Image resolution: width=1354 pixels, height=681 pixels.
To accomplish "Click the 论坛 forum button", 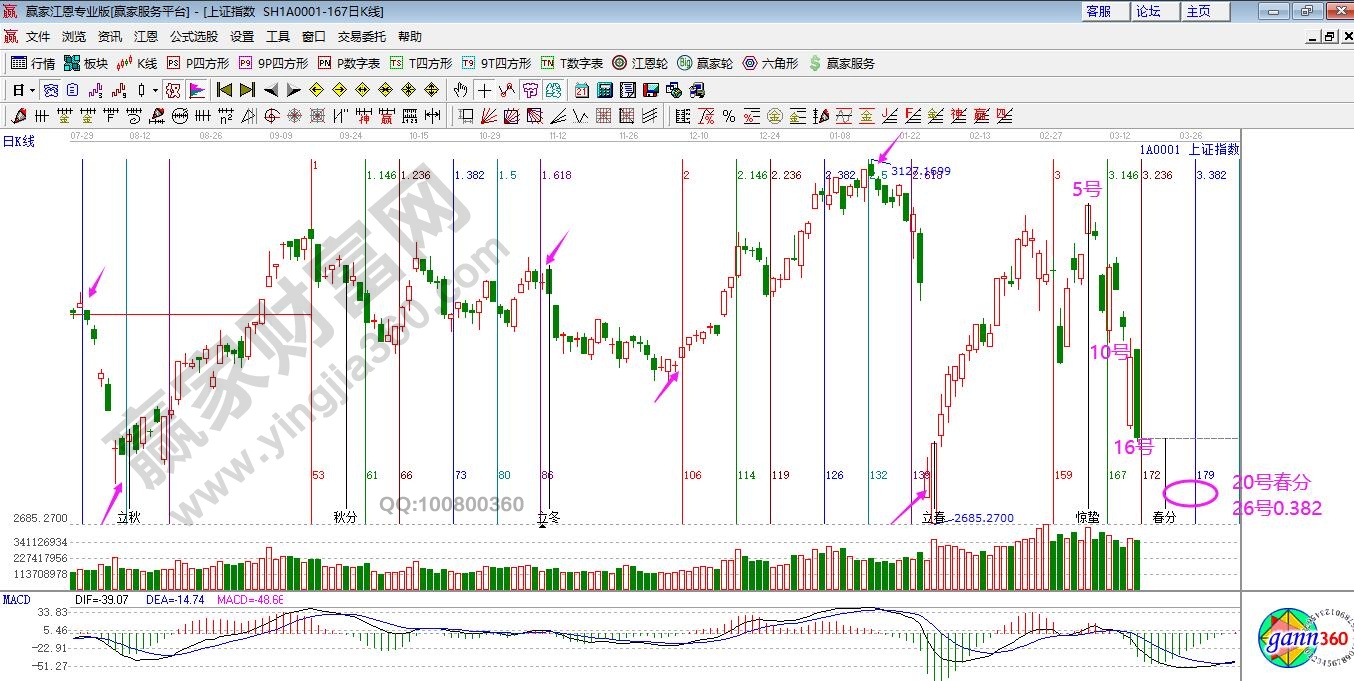I will [x=1148, y=11].
